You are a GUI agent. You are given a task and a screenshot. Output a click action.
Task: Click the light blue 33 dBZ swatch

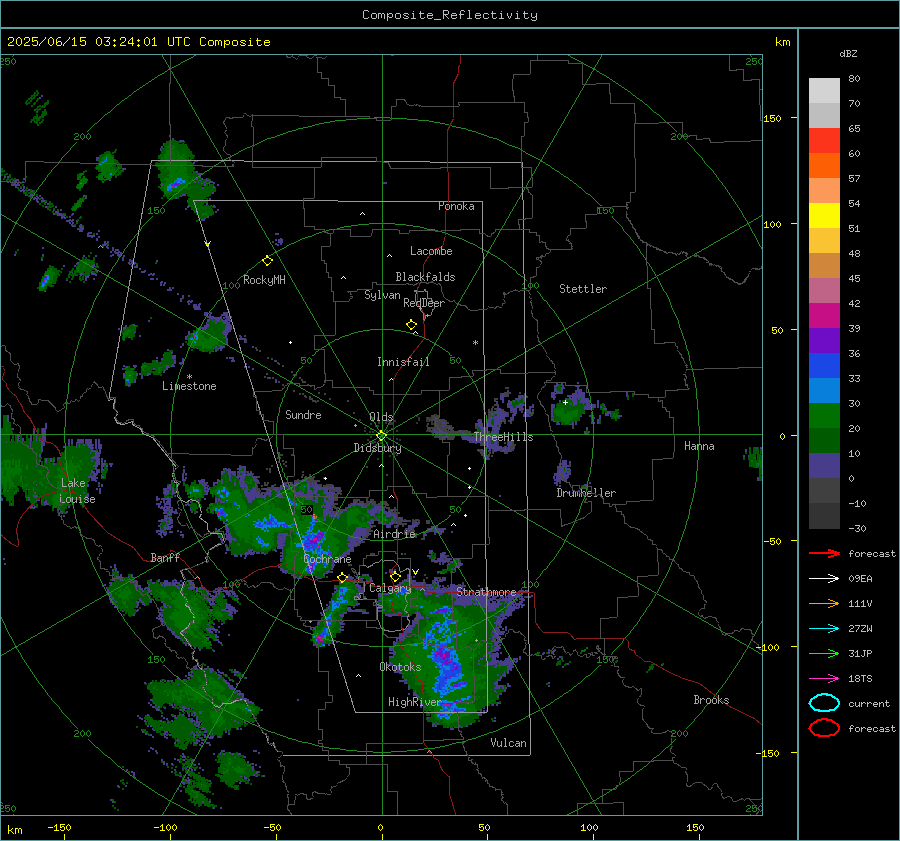coord(824,390)
